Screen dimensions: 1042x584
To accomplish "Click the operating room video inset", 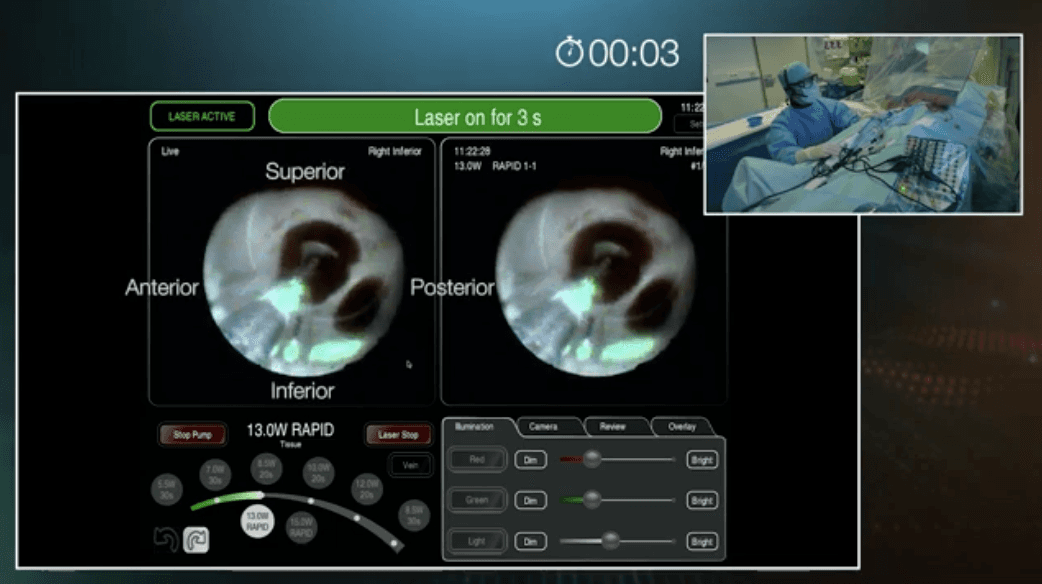I will [x=863, y=124].
